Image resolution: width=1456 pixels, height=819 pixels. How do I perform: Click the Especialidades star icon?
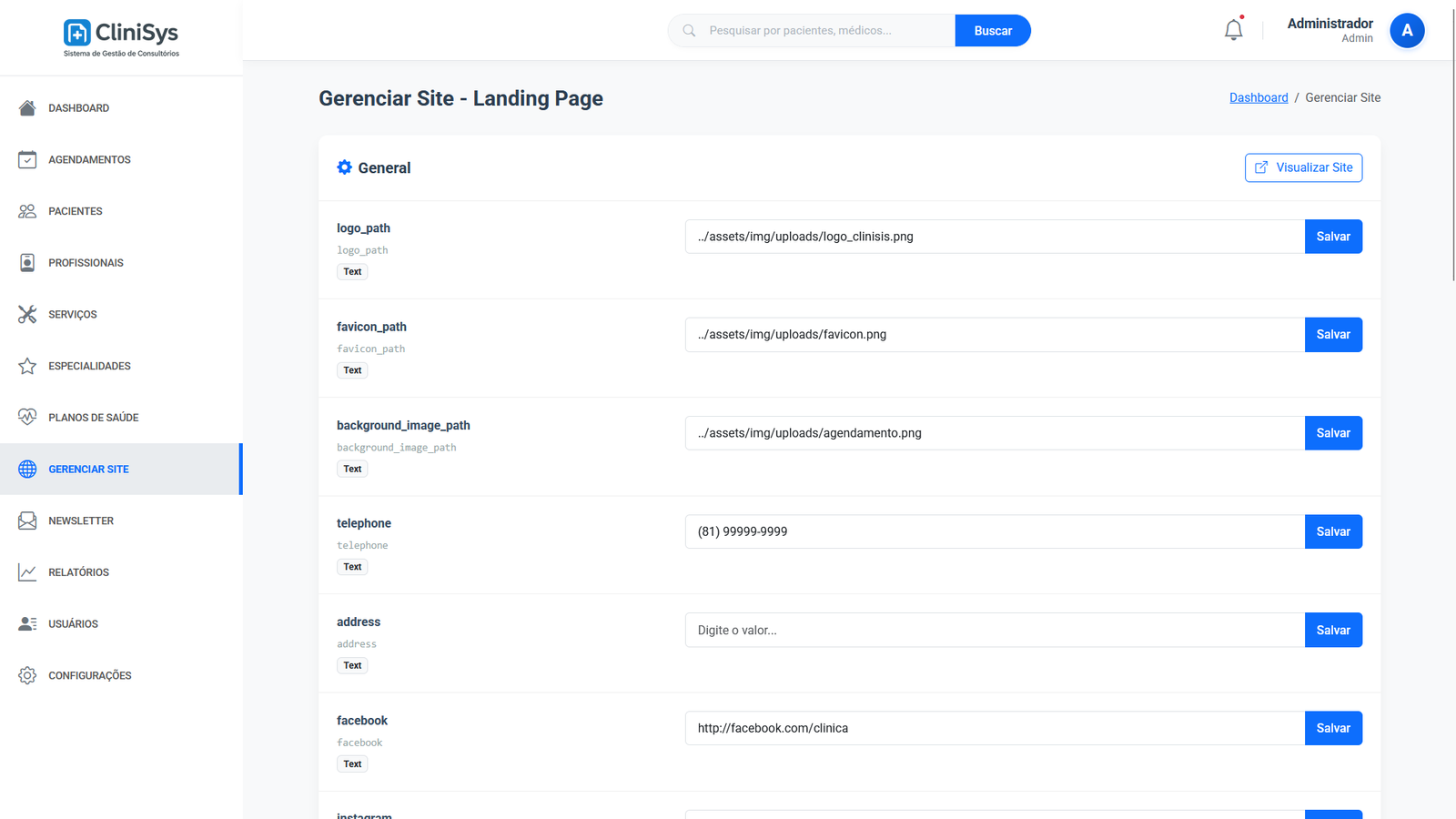coord(27,366)
